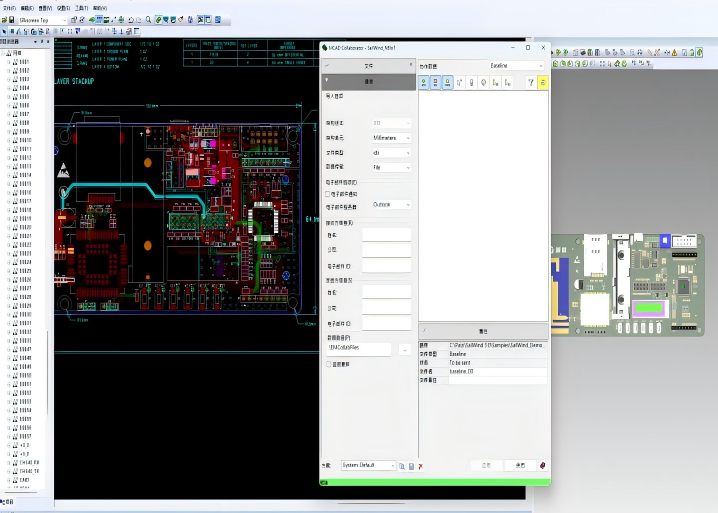Click the help book icon beside close button
The image size is (718, 513).
pyautogui.click(x=542, y=465)
